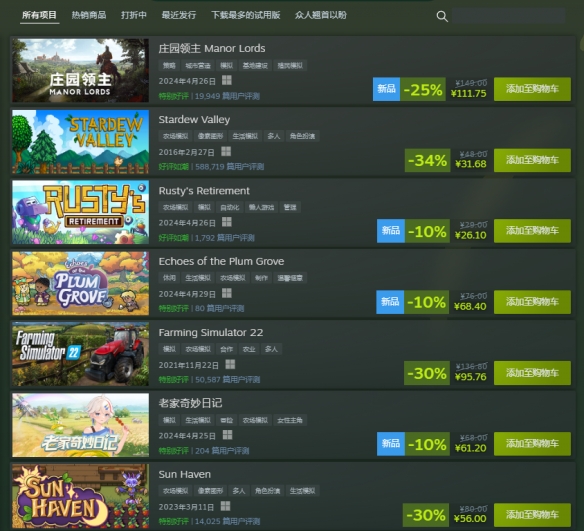
Task: Click the 新品 badge on Manor Lords
Action: point(386,89)
